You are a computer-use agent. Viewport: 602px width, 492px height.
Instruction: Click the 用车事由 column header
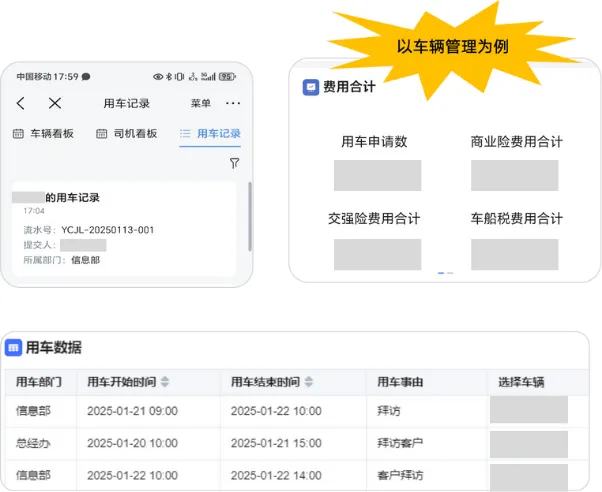point(401,382)
